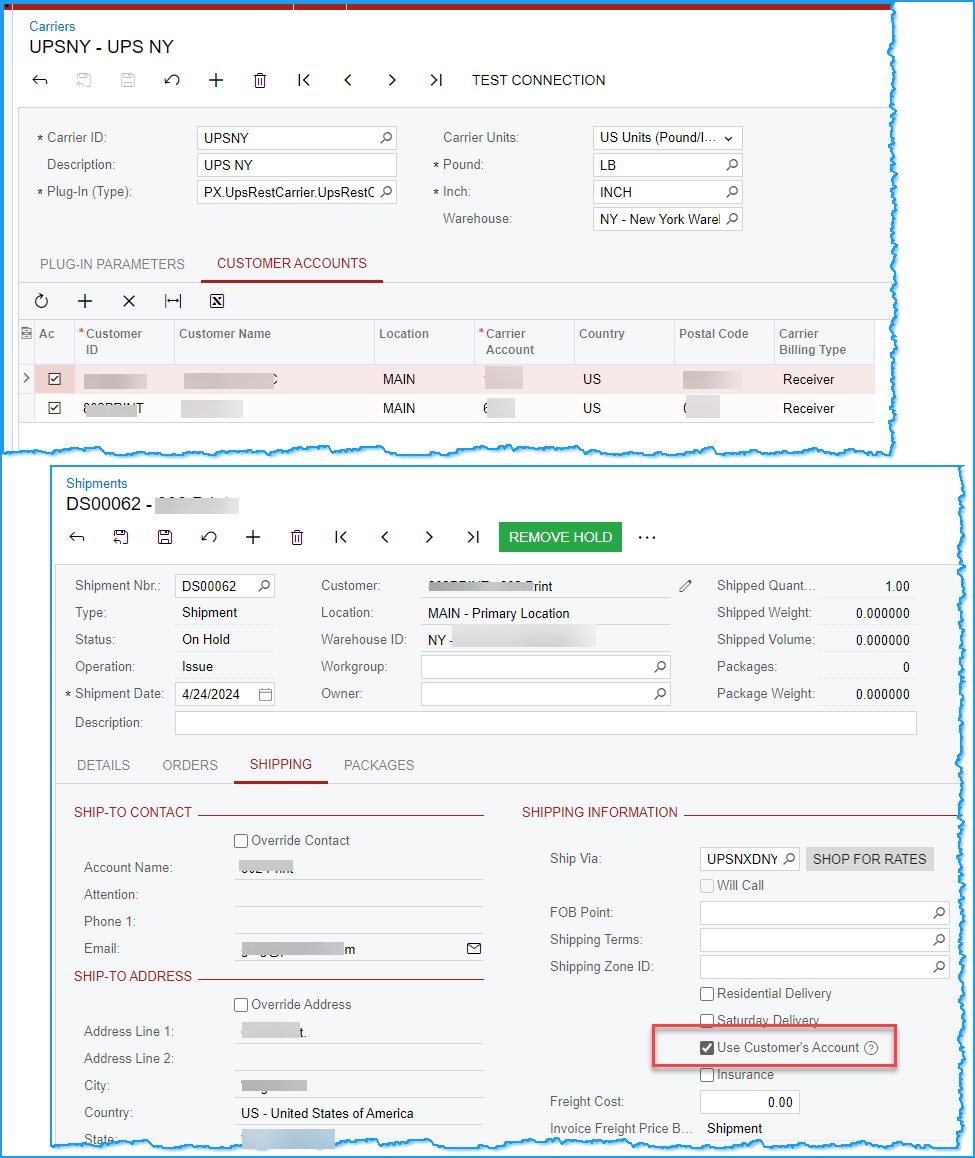Open calendar picker for Shipment Date

[x=265, y=694]
